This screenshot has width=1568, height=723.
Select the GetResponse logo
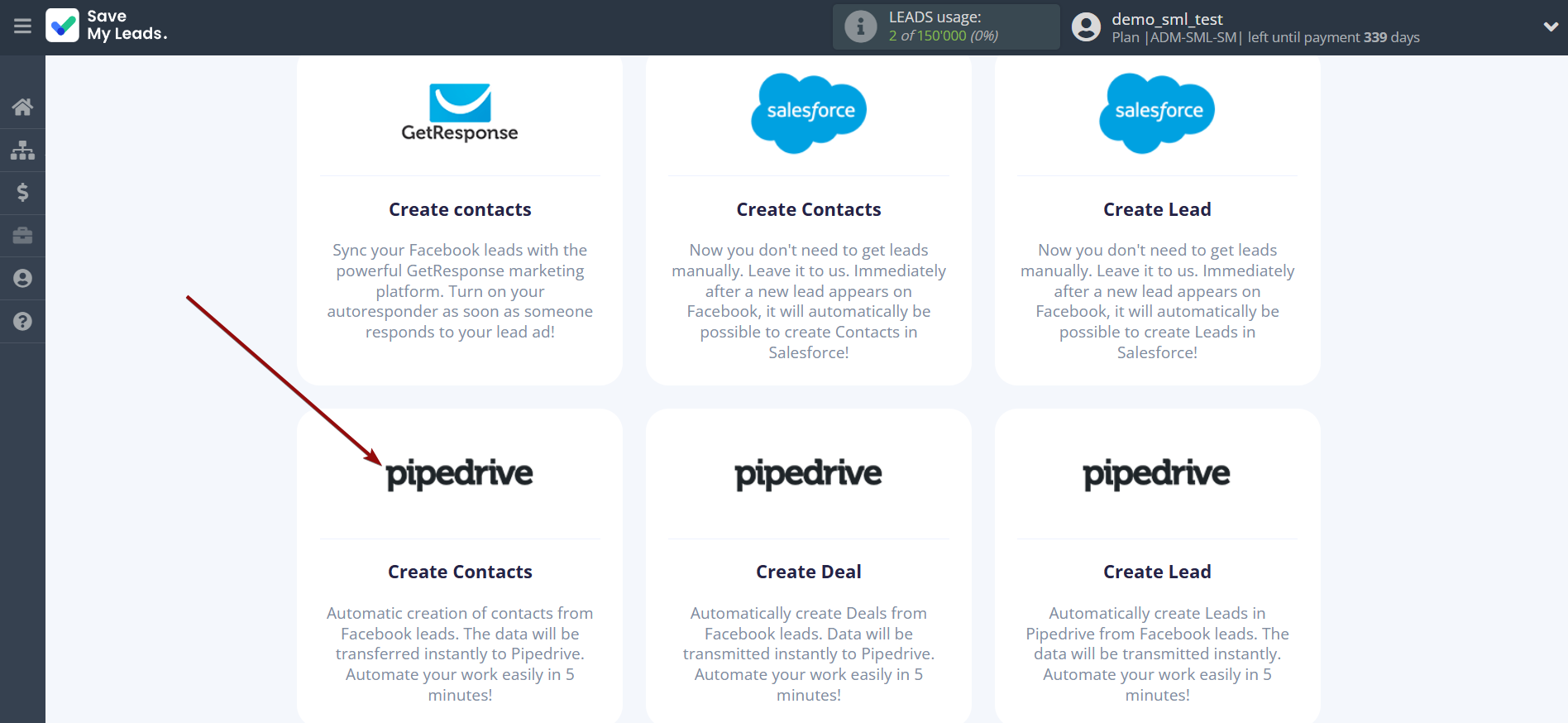point(460,113)
